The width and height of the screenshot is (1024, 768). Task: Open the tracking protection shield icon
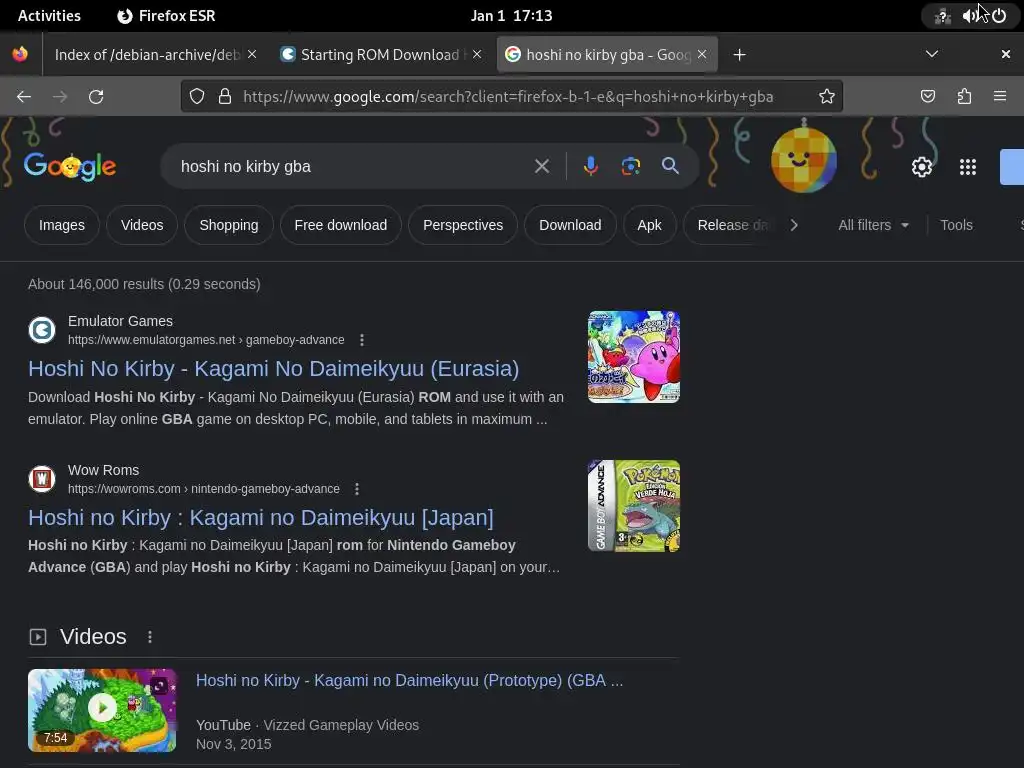[x=197, y=97]
